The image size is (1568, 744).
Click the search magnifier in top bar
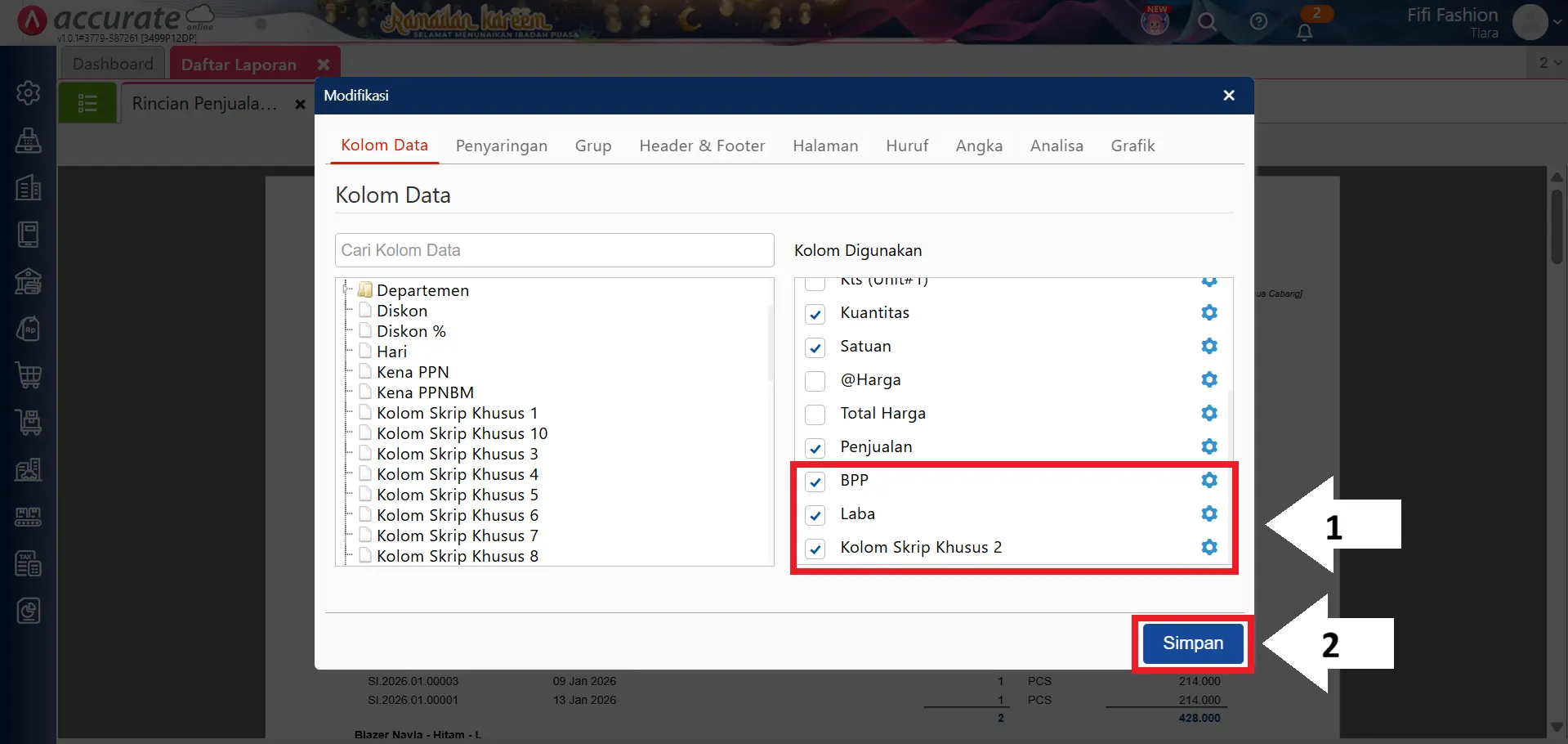[1207, 22]
